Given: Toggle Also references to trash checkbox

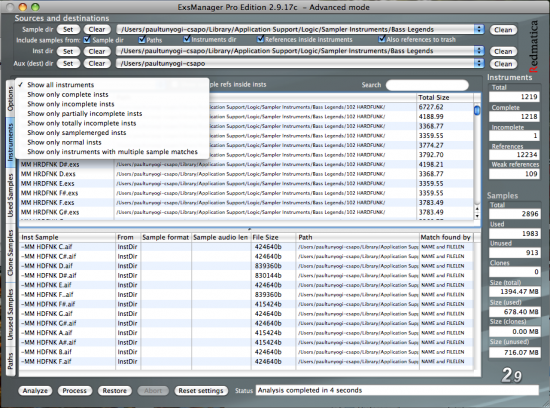Looking at the screenshot, I should tap(382, 39).
